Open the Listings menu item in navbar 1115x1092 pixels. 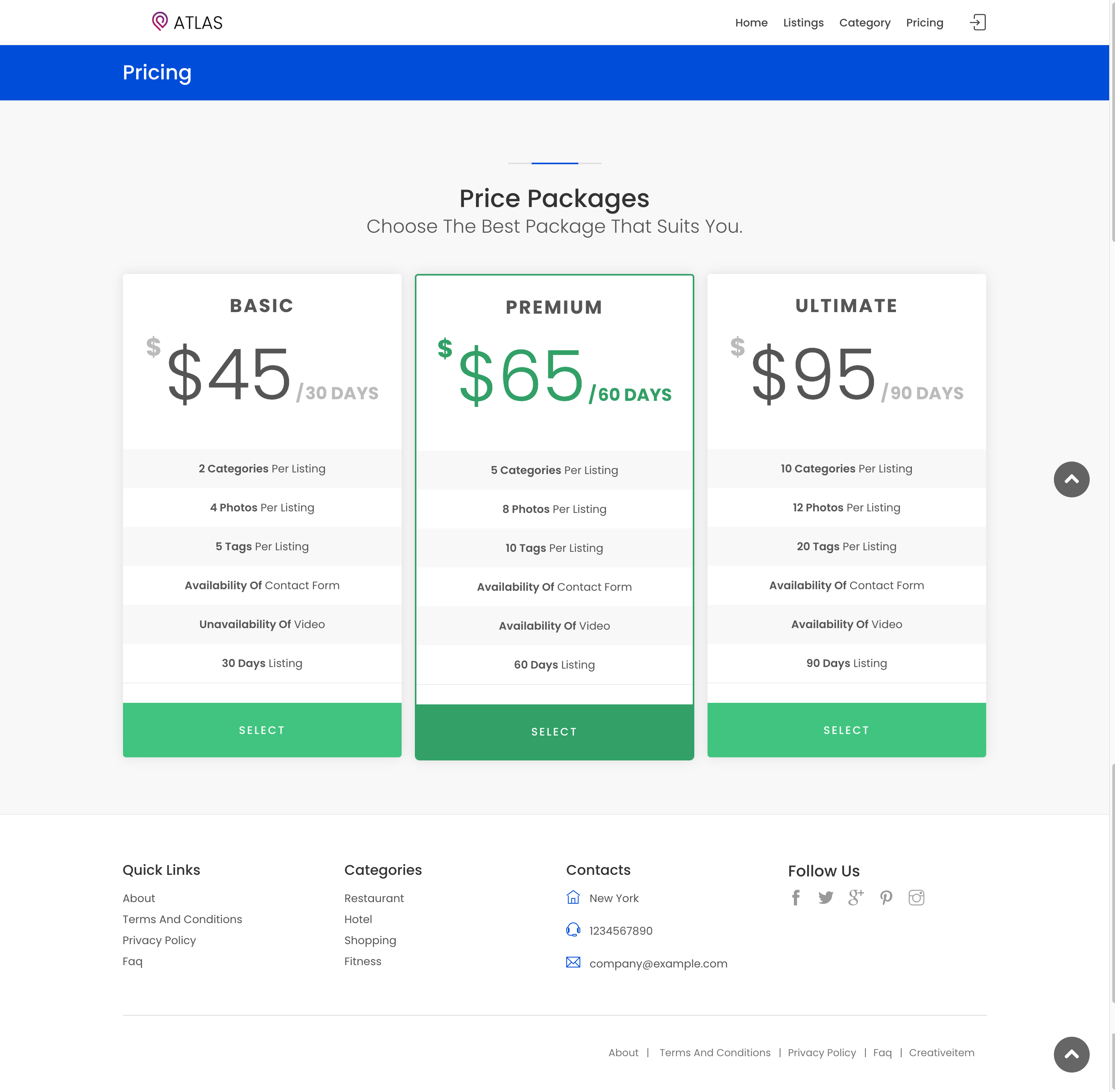coord(804,22)
